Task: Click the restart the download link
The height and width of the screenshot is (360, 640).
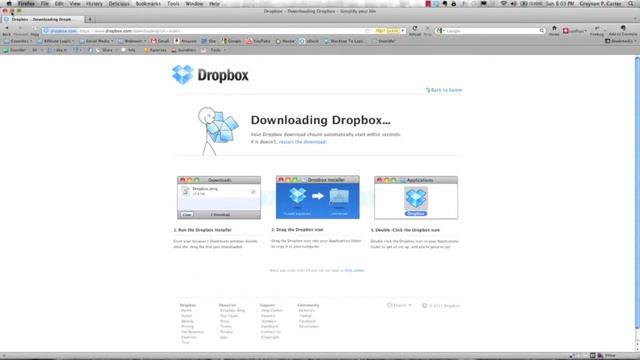Action: [x=302, y=142]
